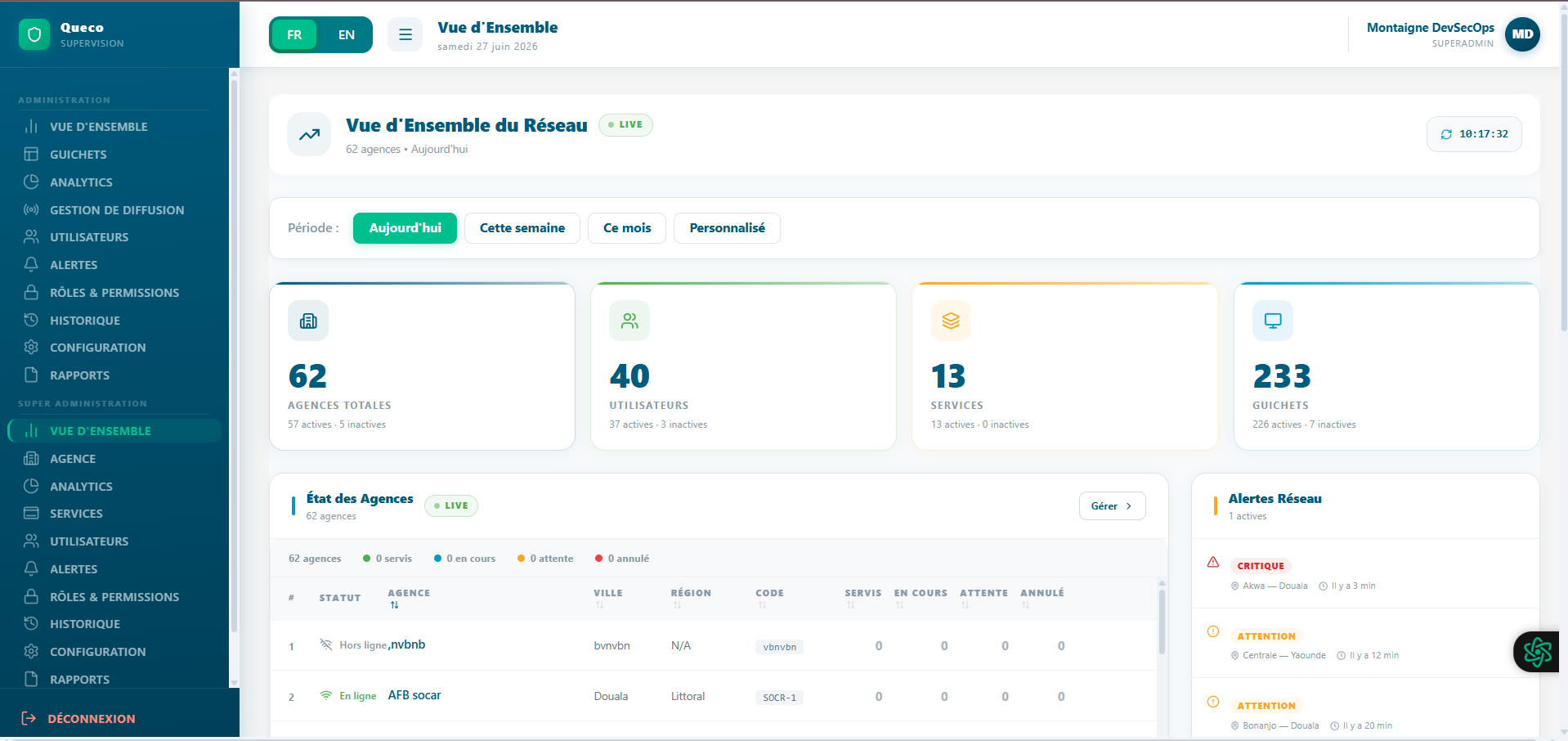Sort table by Annulé column
Screen dimensions: 1568x741
point(1042,598)
